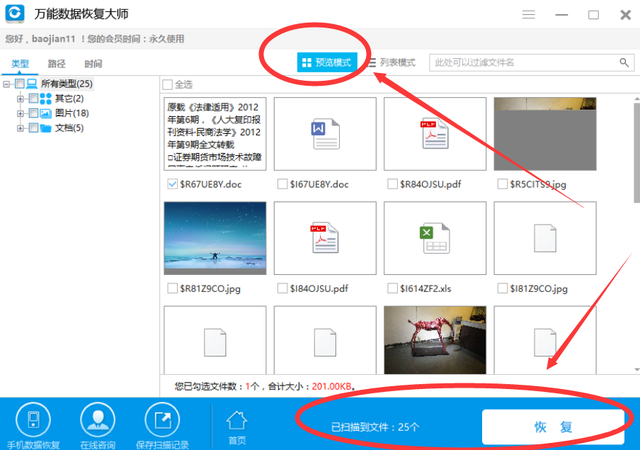Click the search magnifier icon
The image size is (640, 450).
click(624, 62)
